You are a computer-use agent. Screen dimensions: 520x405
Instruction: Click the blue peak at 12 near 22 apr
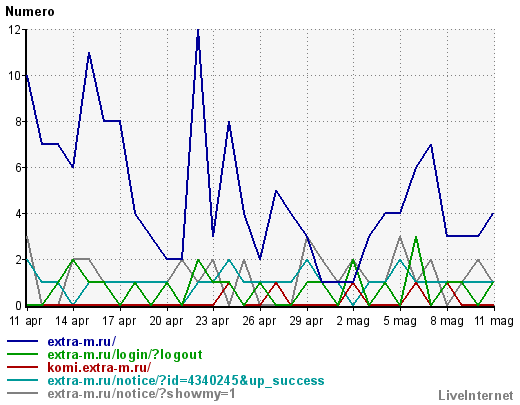[x=198, y=30]
